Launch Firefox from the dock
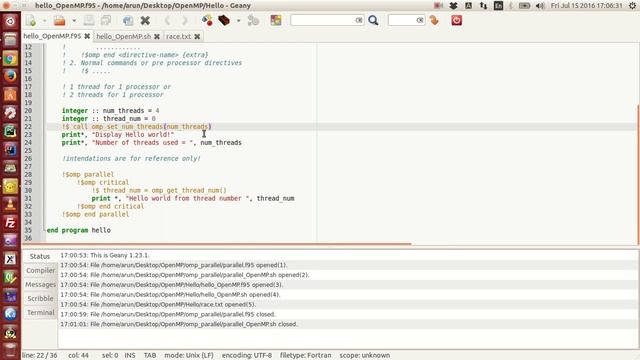Image resolution: width=640 pixels, height=360 pixels. [x=10, y=76]
